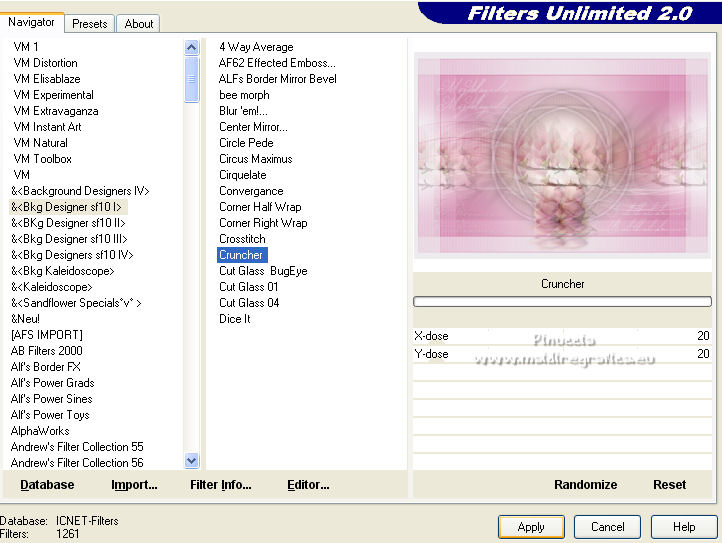Image resolution: width=722 pixels, height=543 pixels.
Task: Select &<Kaleidoscope> category
Action: [x=52, y=287]
